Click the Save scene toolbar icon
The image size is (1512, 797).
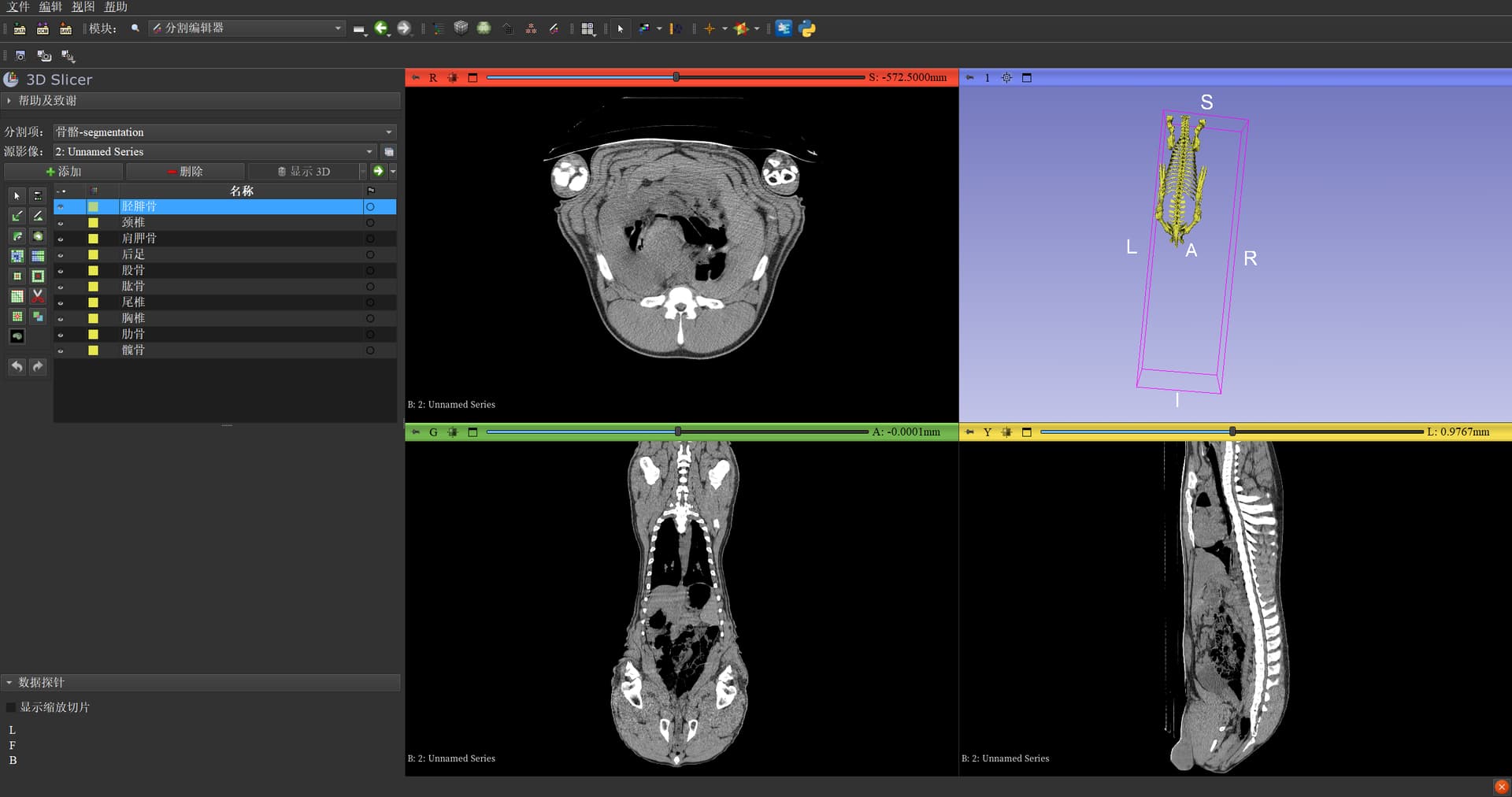point(66,29)
